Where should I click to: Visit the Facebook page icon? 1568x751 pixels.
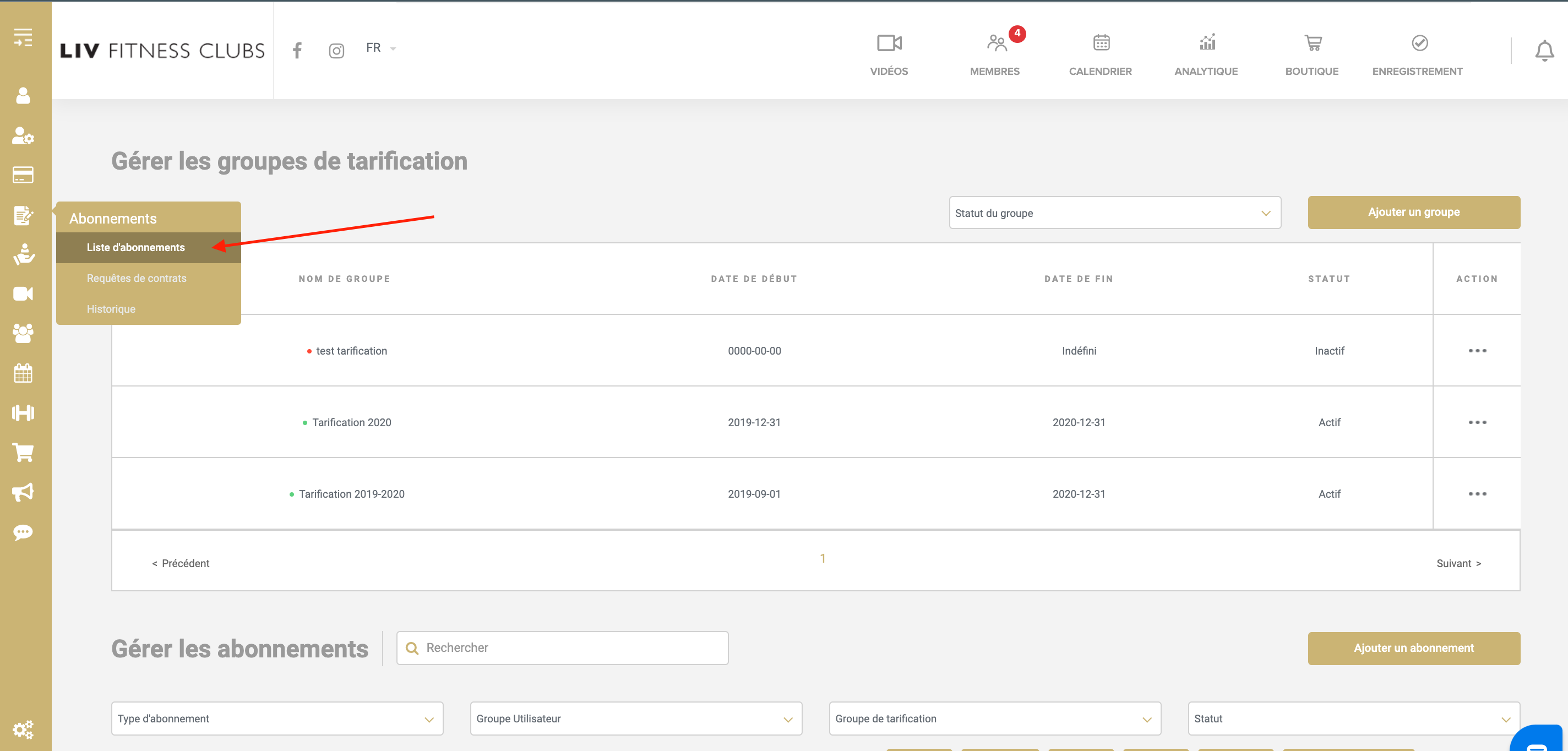pyautogui.click(x=297, y=50)
